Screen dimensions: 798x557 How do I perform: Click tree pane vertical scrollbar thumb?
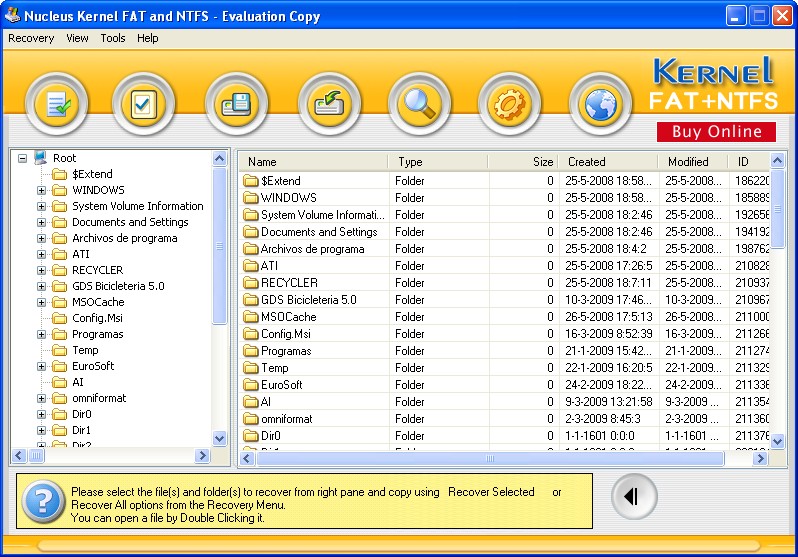pyautogui.click(x=219, y=245)
